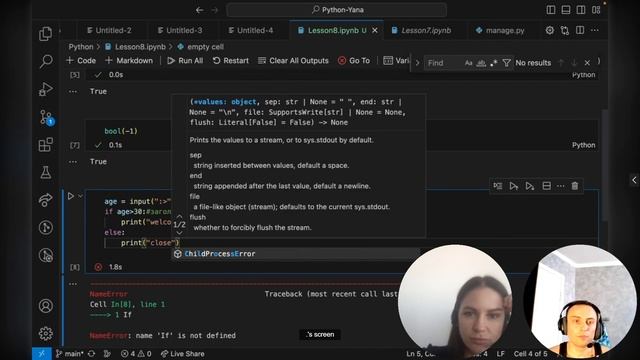Close the Lesson8.ipynb tab
640x360 pixels.
[375, 31]
